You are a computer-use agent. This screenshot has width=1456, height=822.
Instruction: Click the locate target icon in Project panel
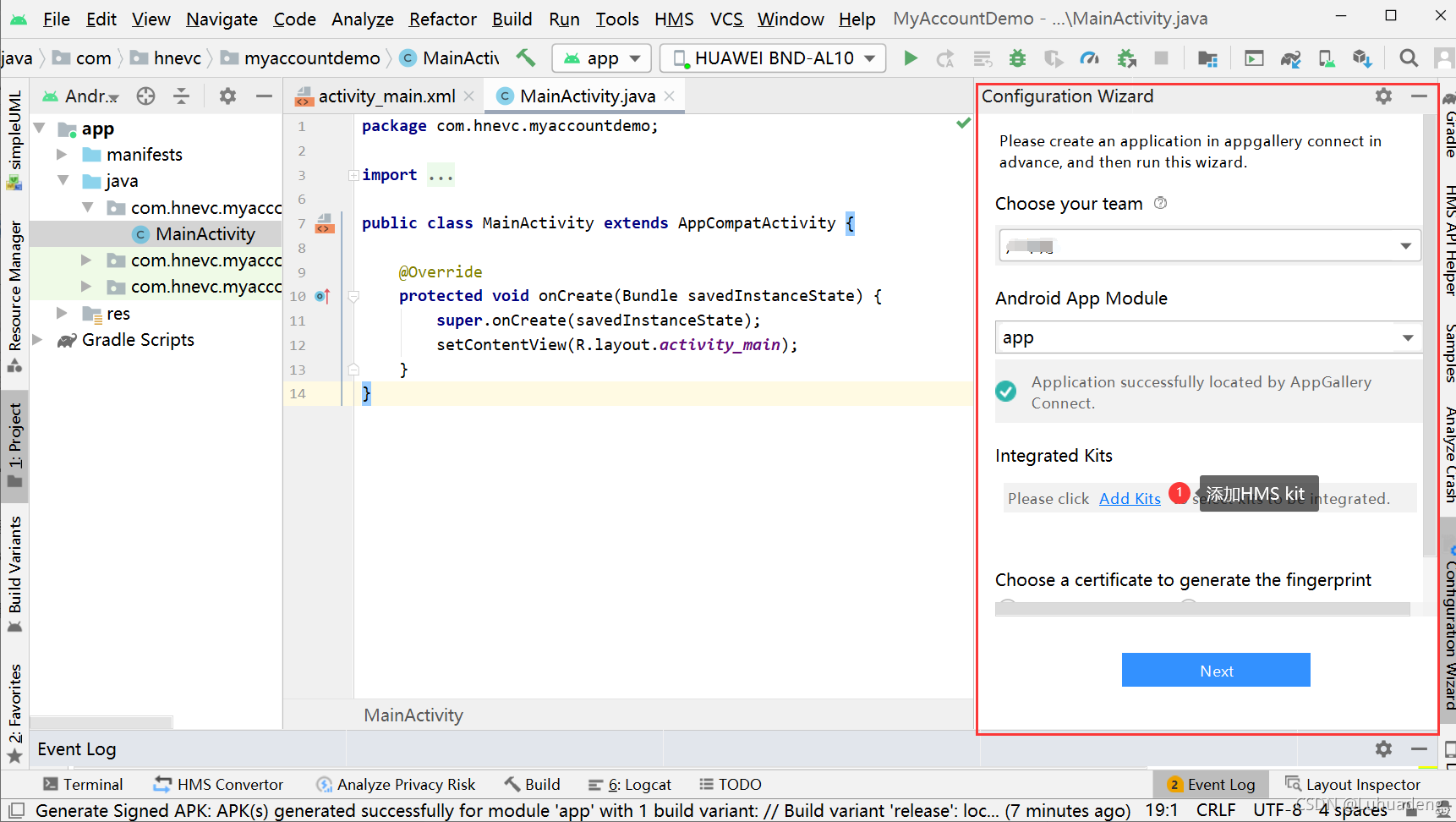[x=145, y=96]
